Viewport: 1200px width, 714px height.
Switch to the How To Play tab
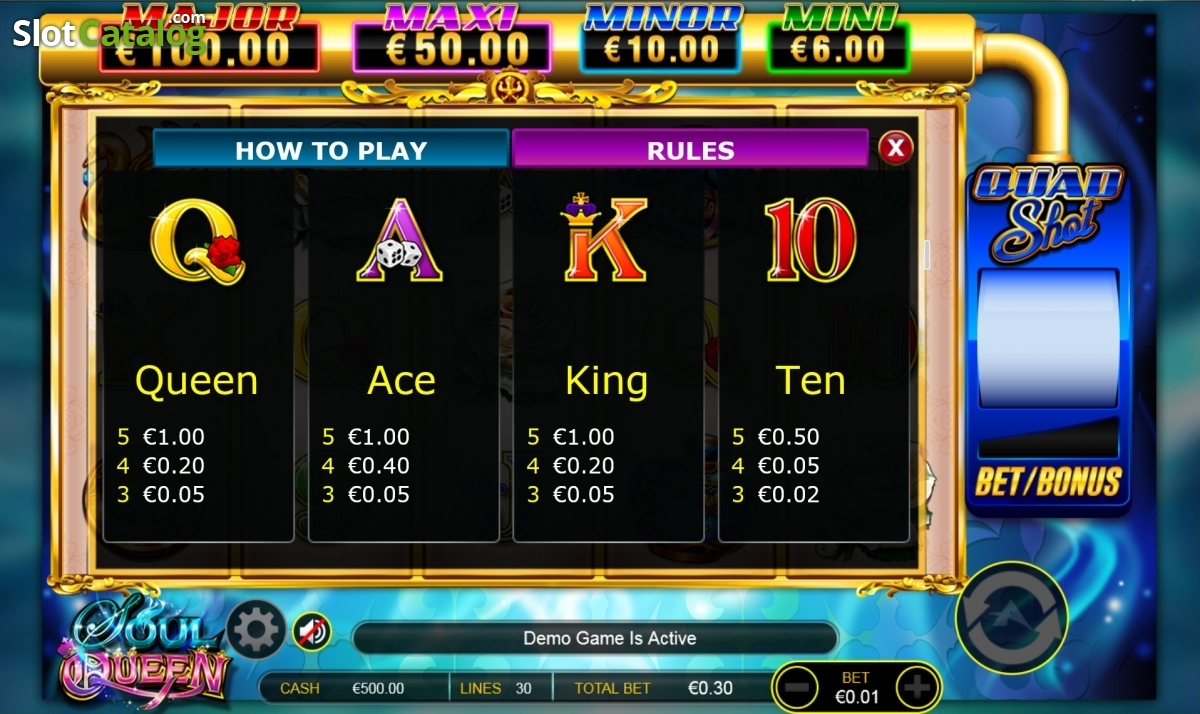(x=331, y=150)
